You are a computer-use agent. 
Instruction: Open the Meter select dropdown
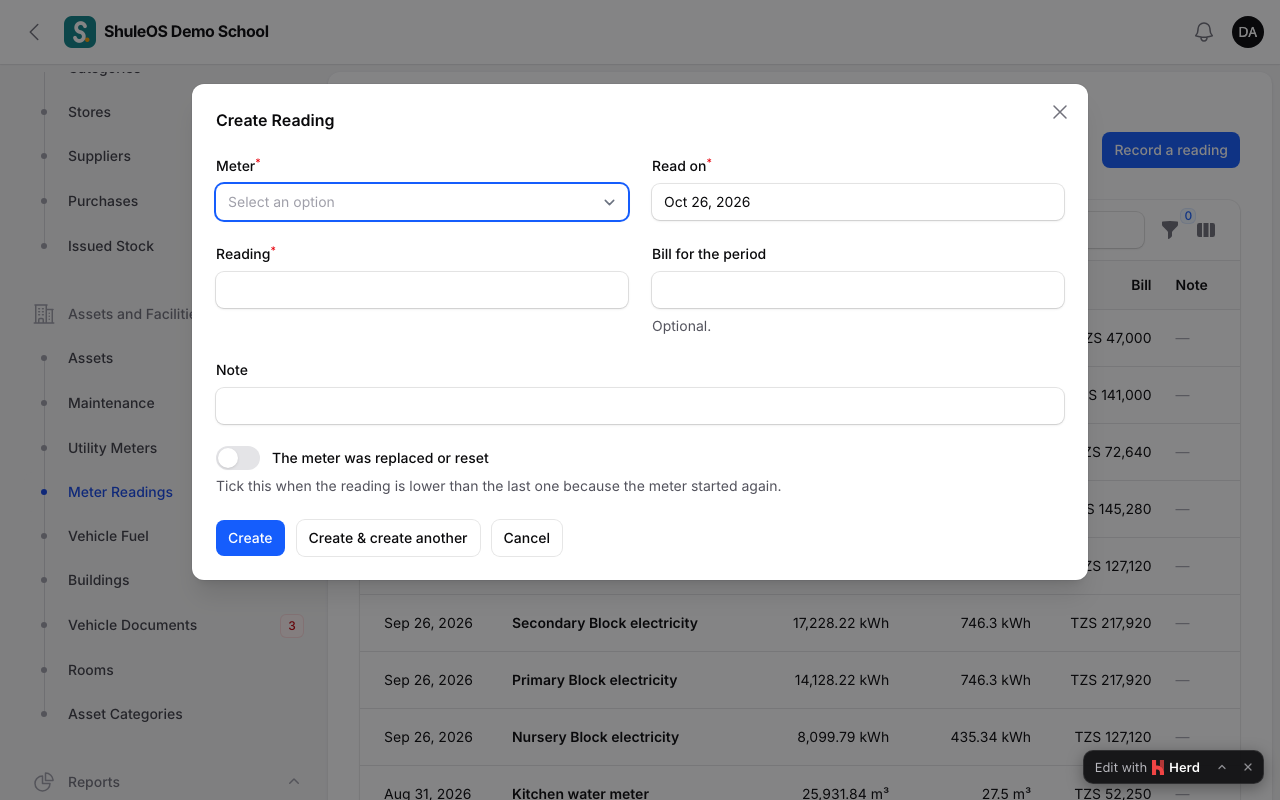coord(422,202)
